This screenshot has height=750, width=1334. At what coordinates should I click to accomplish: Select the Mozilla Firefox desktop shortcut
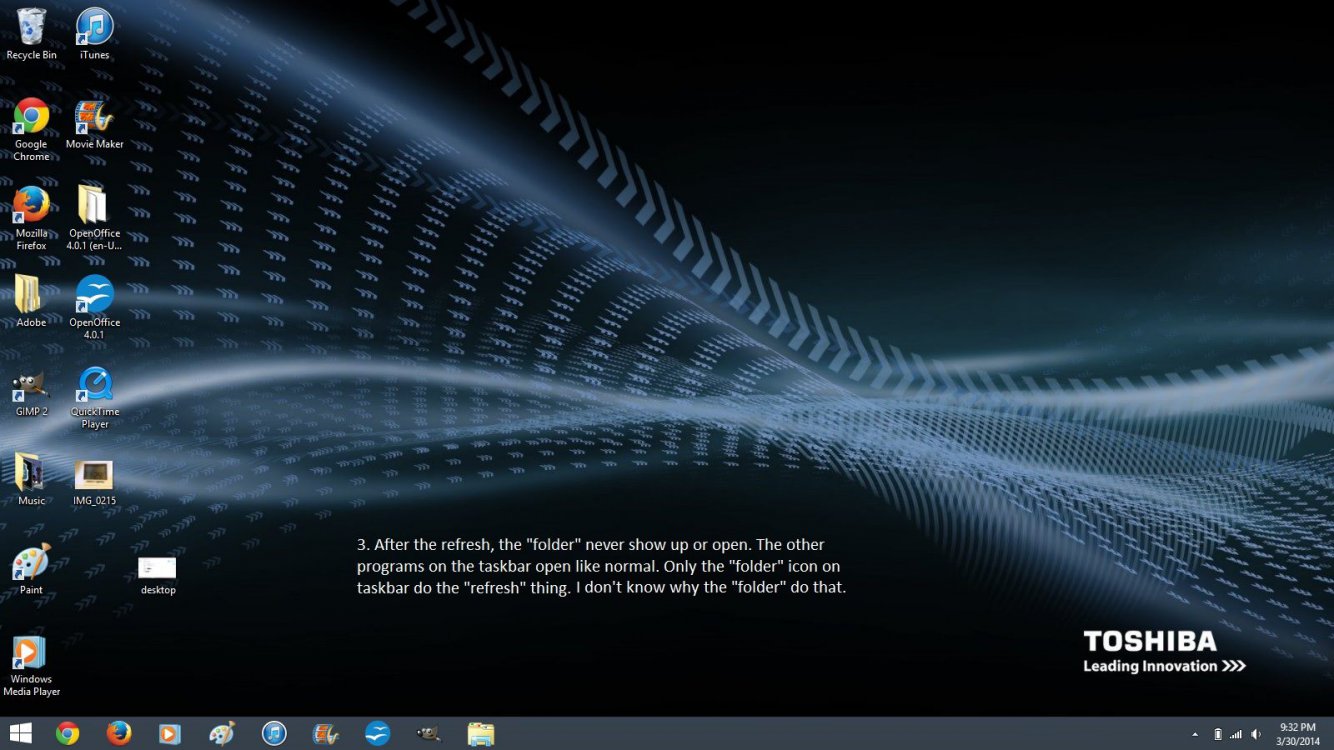(x=31, y=218)
